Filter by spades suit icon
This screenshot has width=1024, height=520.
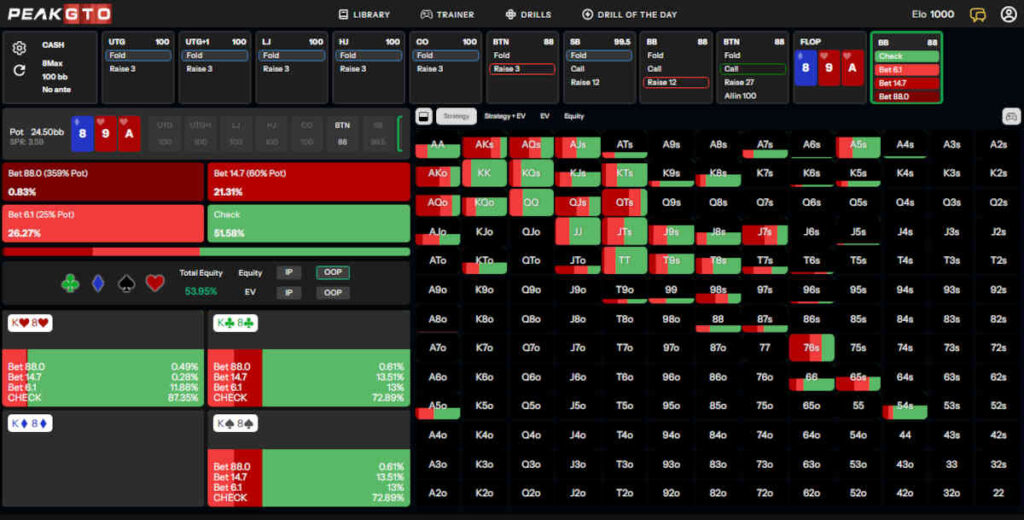coord(126,284)
